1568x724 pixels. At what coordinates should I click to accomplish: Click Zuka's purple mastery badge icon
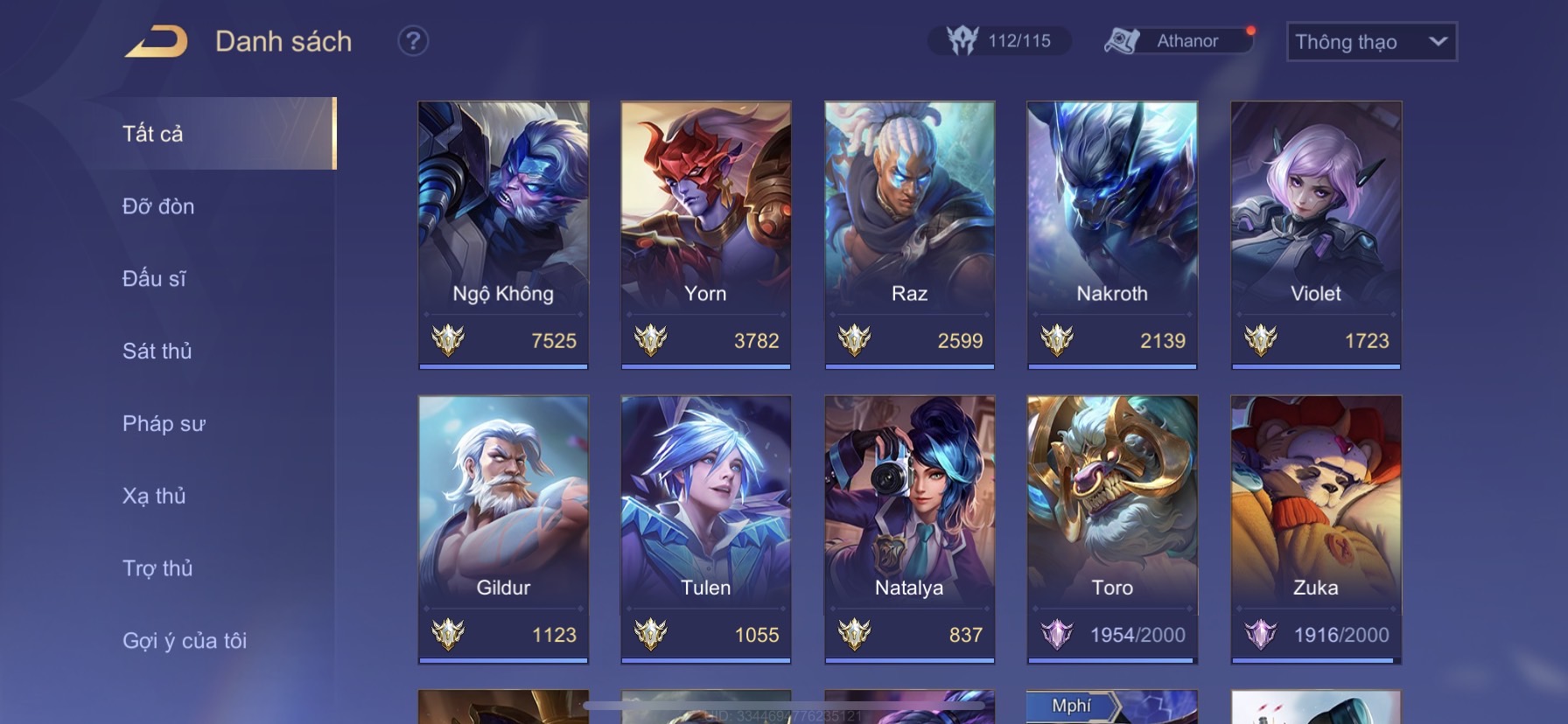[x=1261, y=634]
